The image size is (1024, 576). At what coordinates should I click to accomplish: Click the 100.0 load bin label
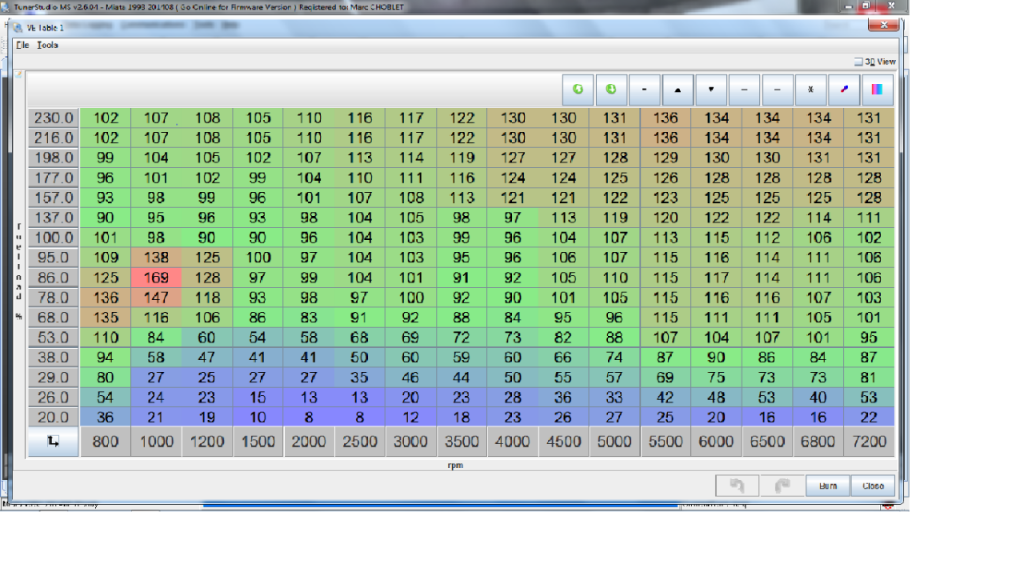[x=53, y=238]
